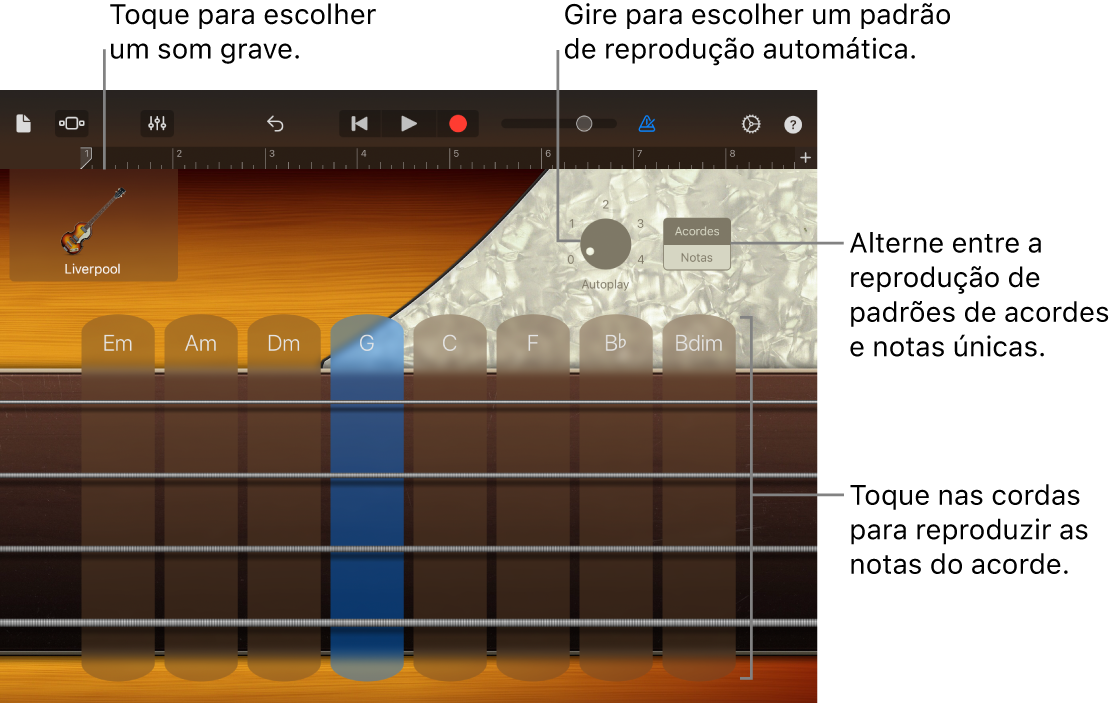Enable the metronome icon

[x=647, y=123]
